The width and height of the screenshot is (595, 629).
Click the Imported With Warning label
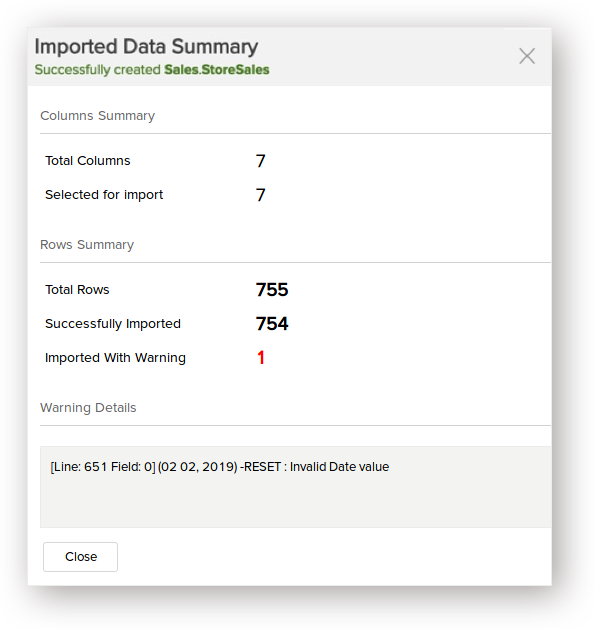115,358
